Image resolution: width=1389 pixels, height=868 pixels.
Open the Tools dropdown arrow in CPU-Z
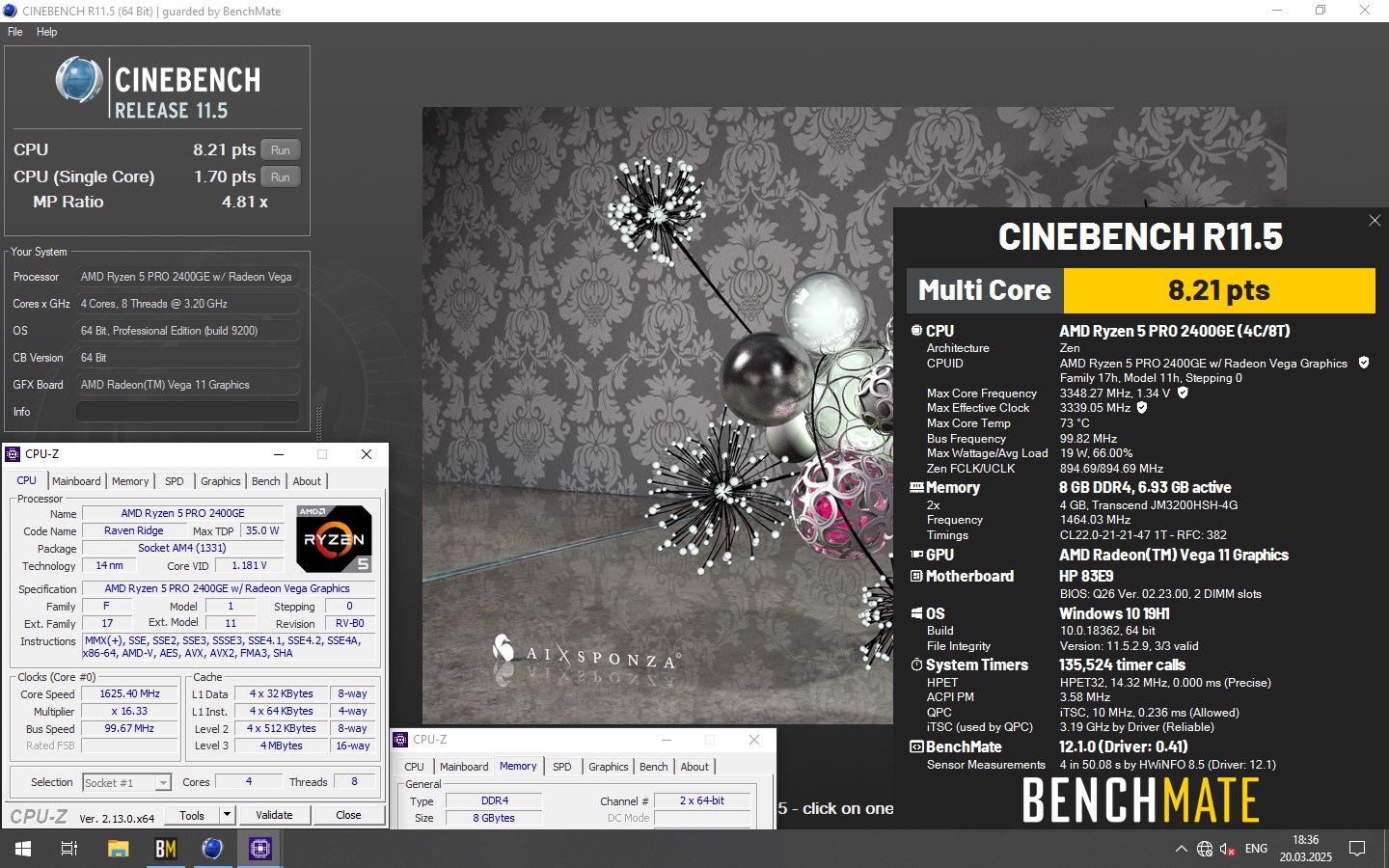(x=227, y=815)
